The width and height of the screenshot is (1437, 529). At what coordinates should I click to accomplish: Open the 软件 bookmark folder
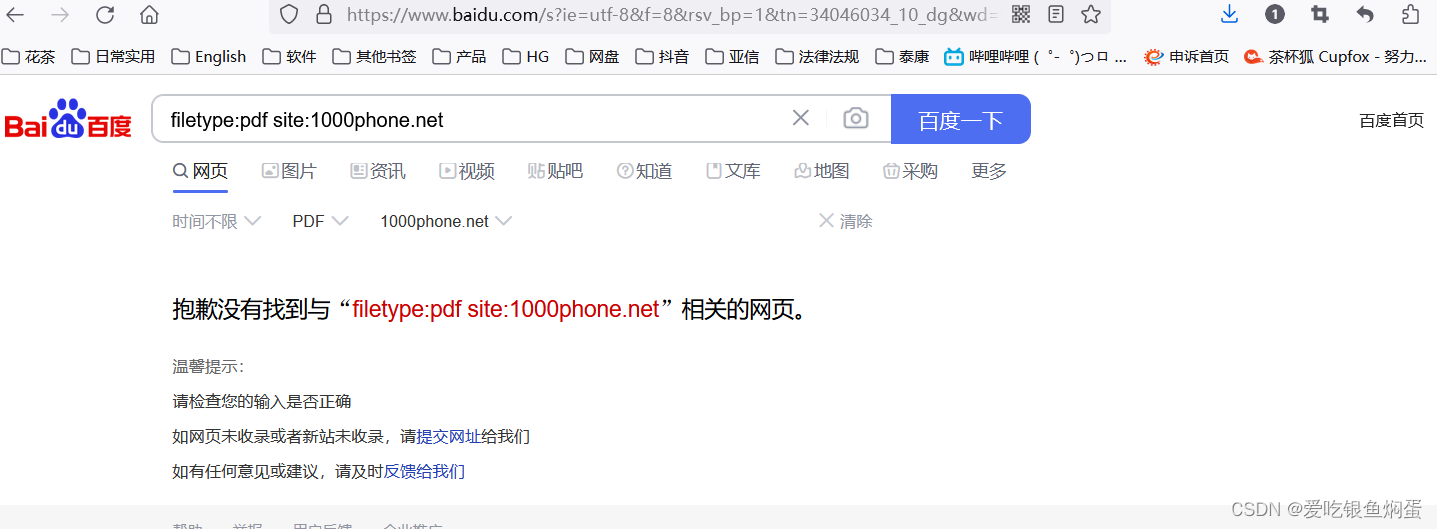(289, 56)
